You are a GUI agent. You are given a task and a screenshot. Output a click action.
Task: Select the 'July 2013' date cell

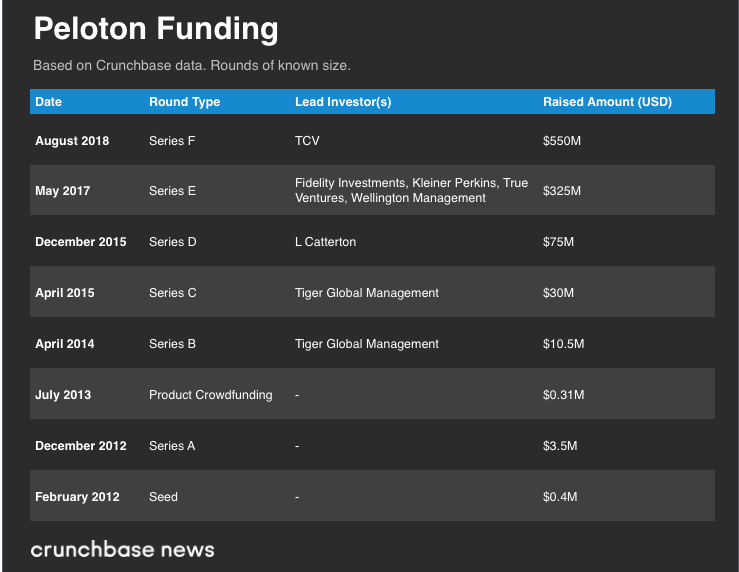click(x=63, y=395)
